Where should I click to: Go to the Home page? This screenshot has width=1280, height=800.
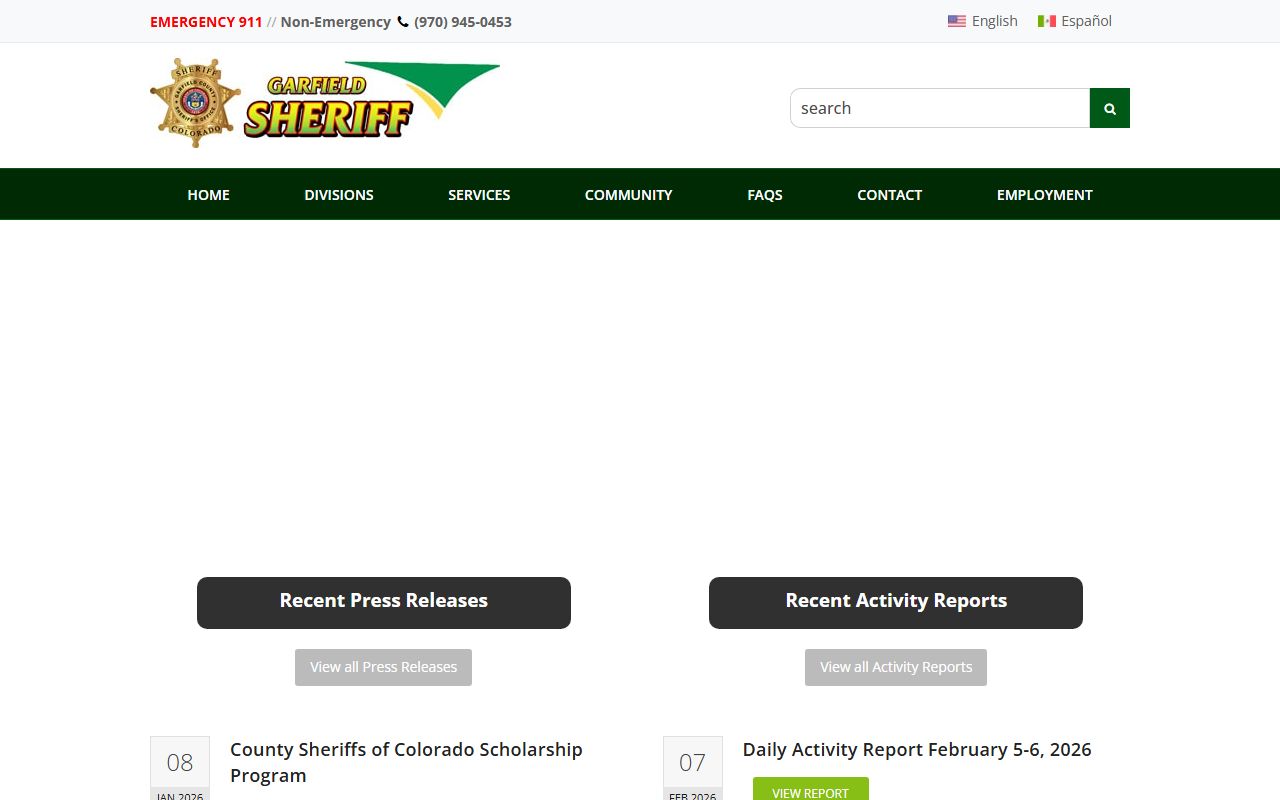click(208, 195)
